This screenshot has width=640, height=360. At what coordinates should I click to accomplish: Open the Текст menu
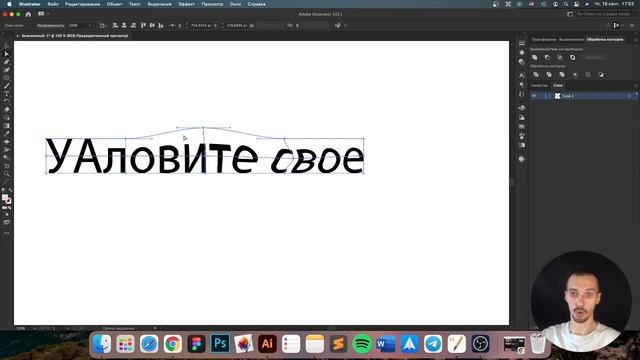pos(135,4)
